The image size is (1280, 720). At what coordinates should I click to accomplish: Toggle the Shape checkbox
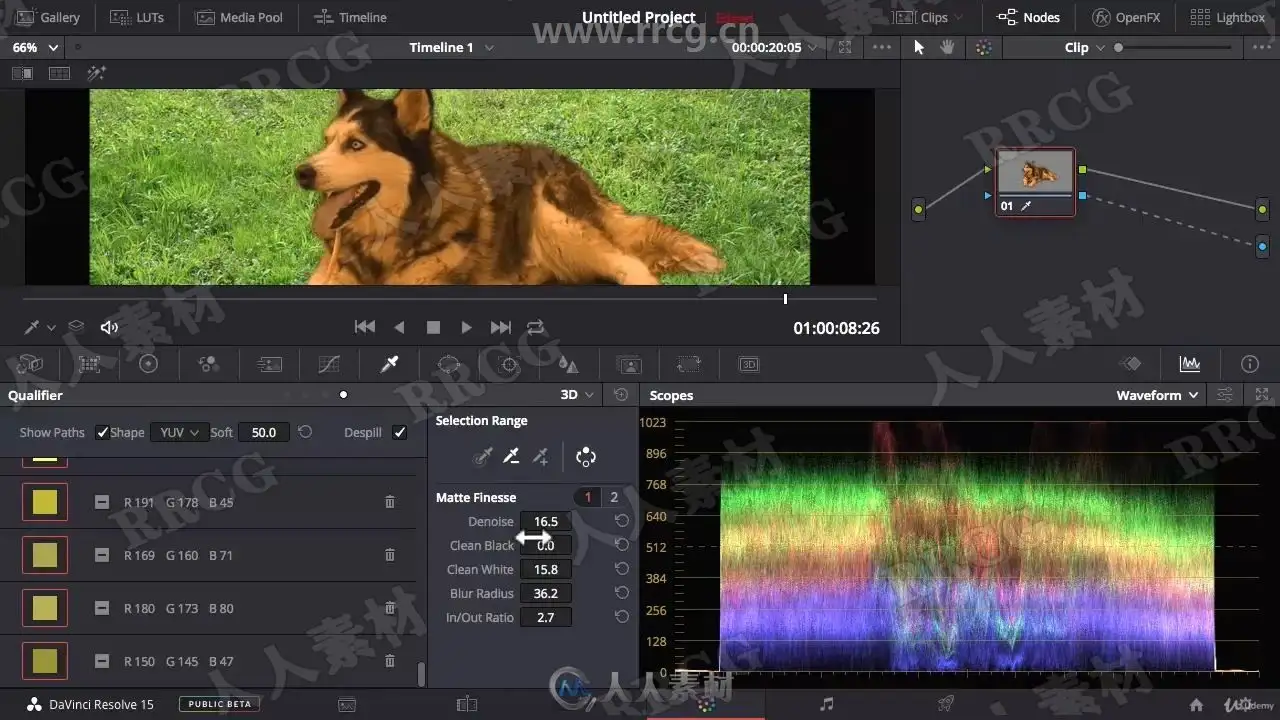102,432
